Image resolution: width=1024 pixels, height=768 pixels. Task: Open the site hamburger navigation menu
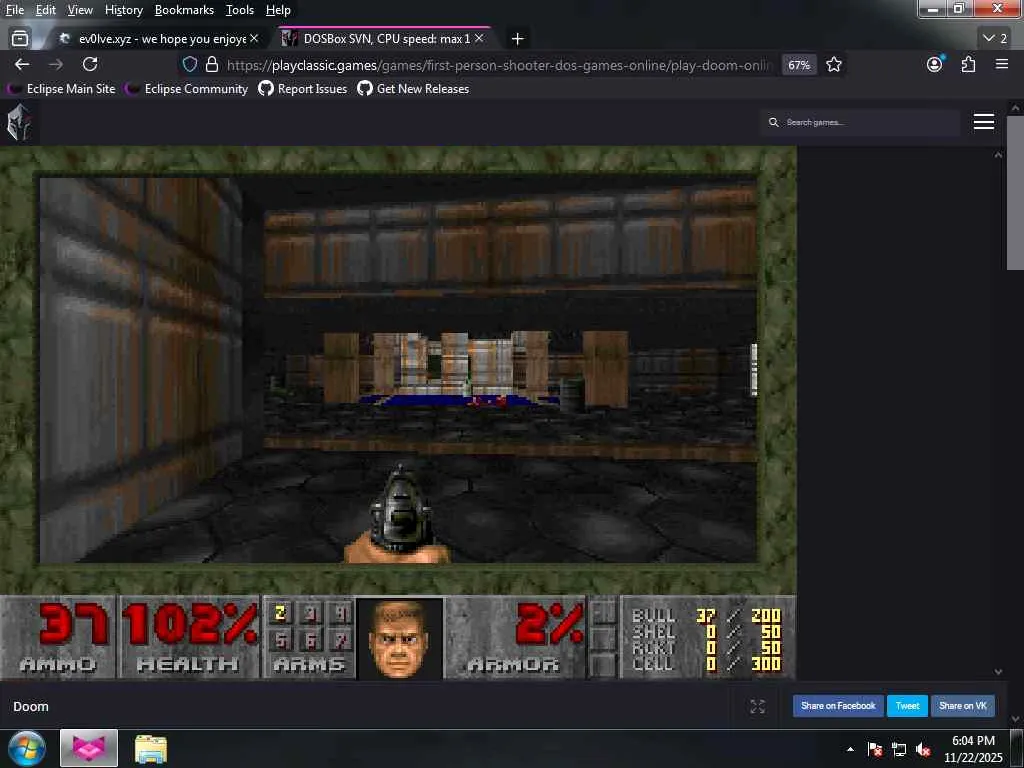(x=984, y=122)
